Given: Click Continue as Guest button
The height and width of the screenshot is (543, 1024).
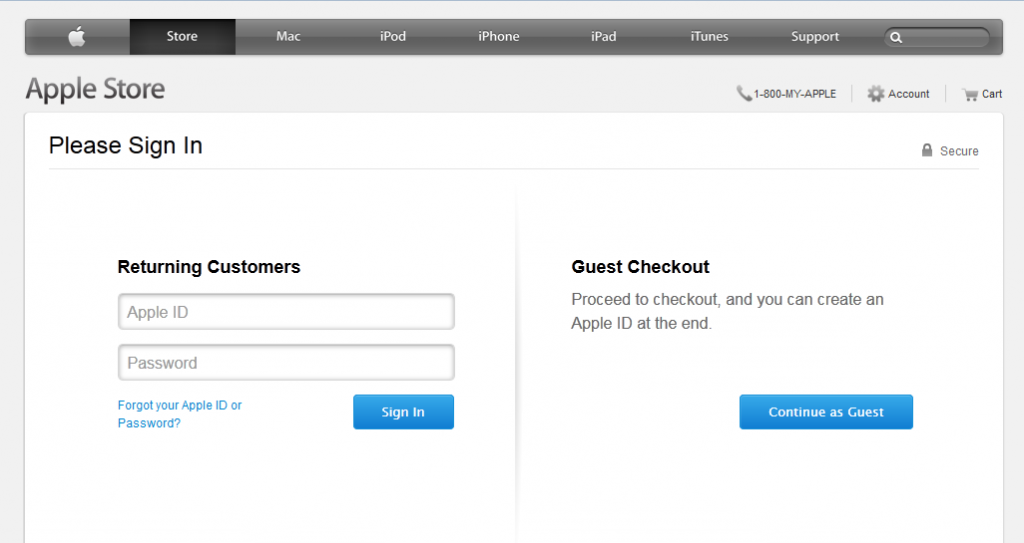Looking at the screenshot, I should pyautogui.click(x=826, y=412).
